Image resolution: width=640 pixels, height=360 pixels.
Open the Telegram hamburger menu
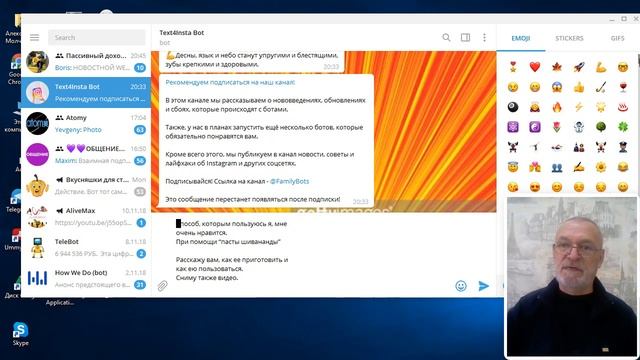point(34,38)
